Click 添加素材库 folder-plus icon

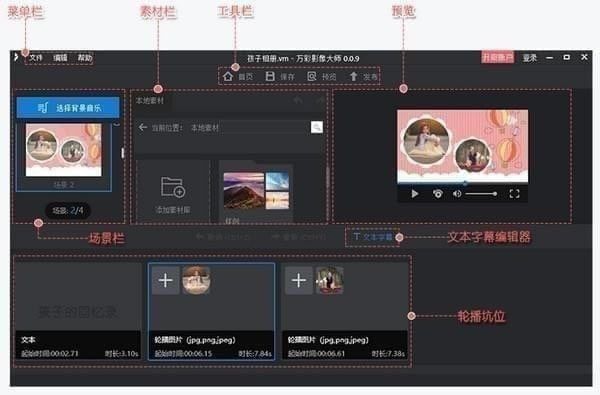pos(173,187)
